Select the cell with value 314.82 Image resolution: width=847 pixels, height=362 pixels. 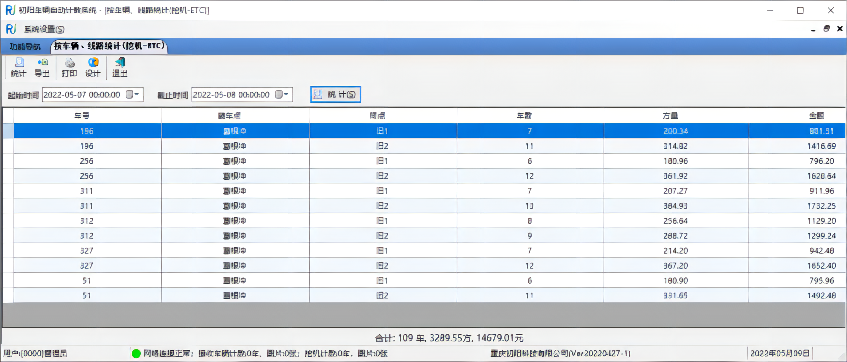(x=676, y=146)
